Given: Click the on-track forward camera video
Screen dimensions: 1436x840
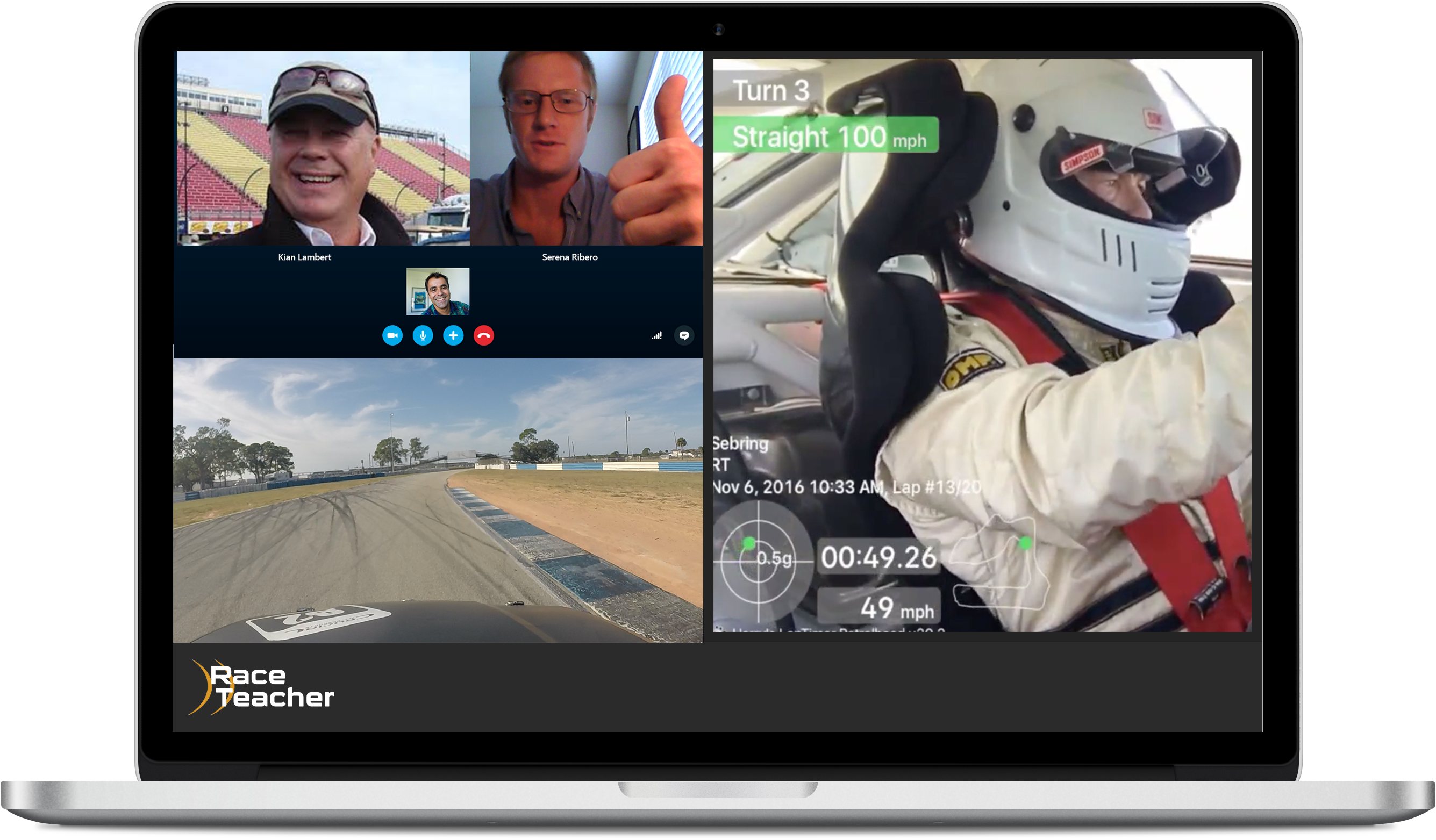Looking at the screenshot, I should (x=438, y=500).
